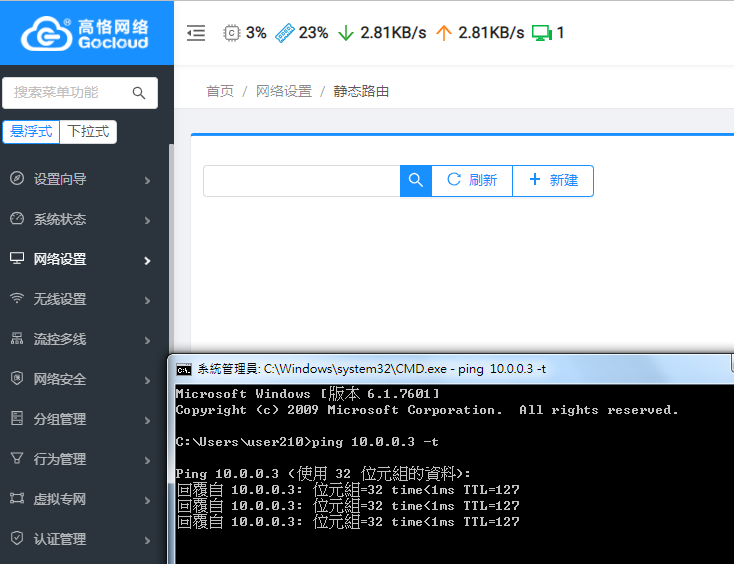Click the gauge icon beside 系统状态

pyautogui.click(x=17, y=219)
